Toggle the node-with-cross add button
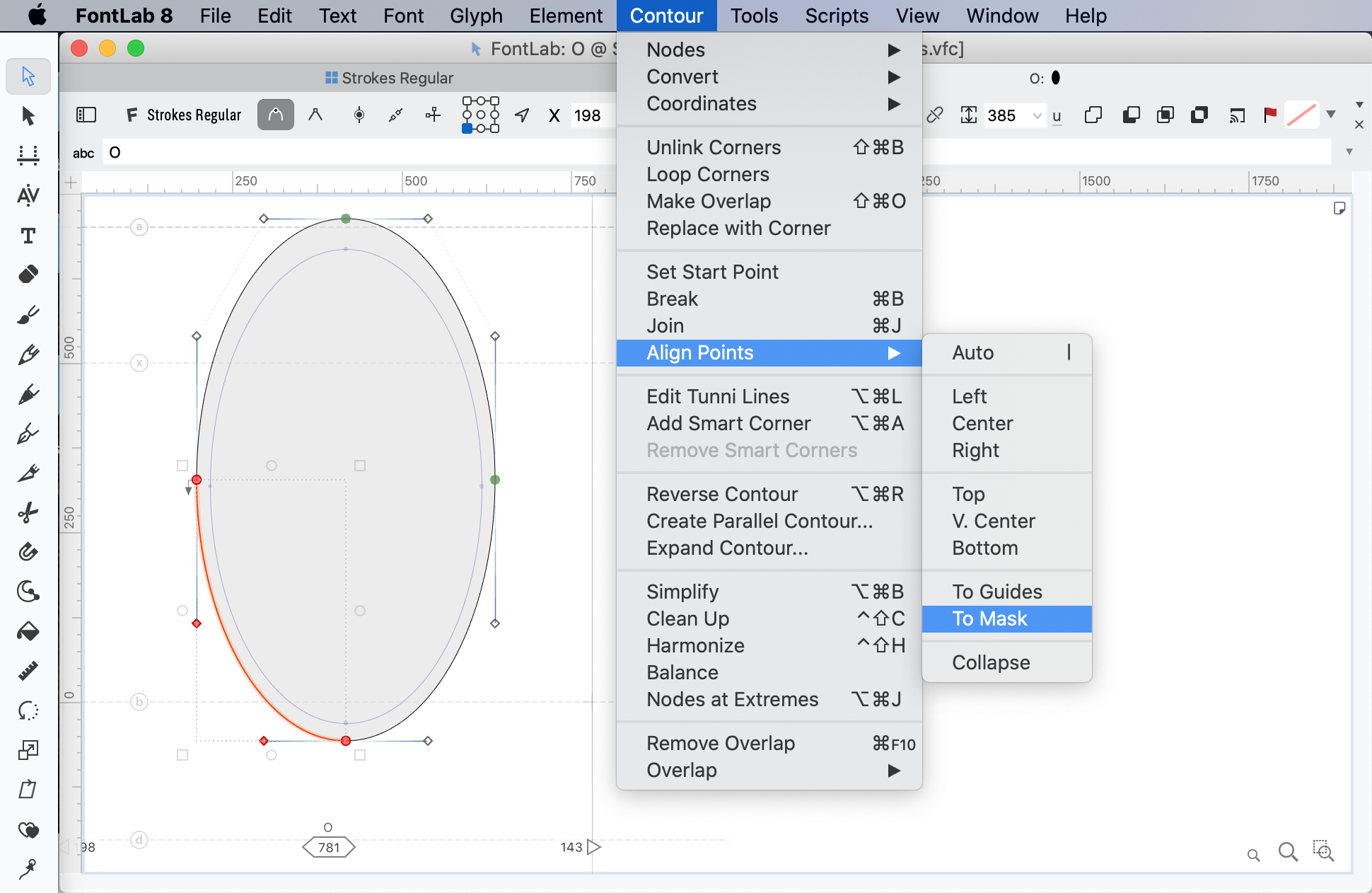This screenshot has width=1372, height=893. 433,115
